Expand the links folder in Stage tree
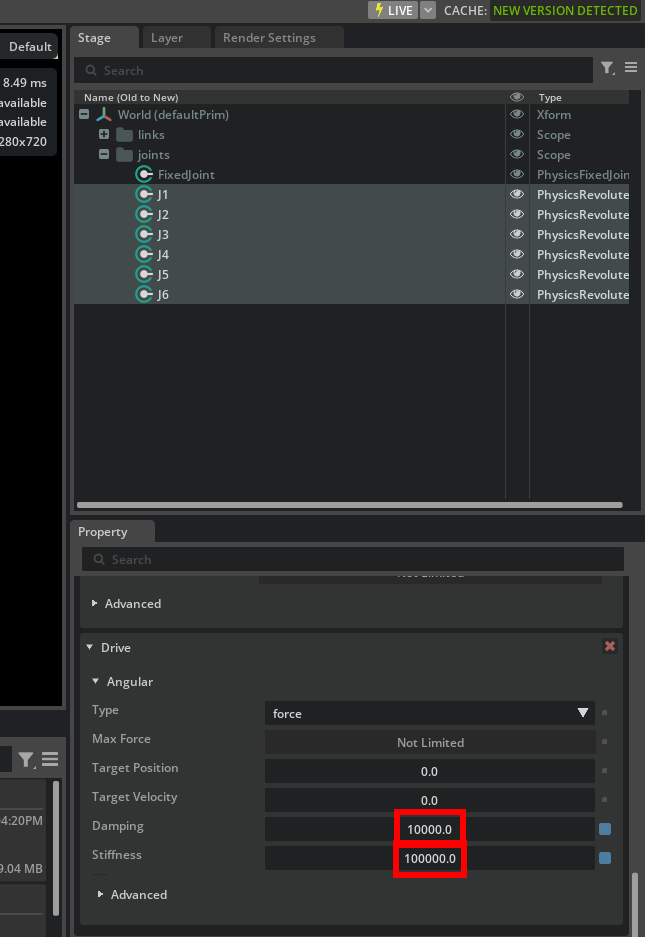645x937 pixels. pos(104,135)
